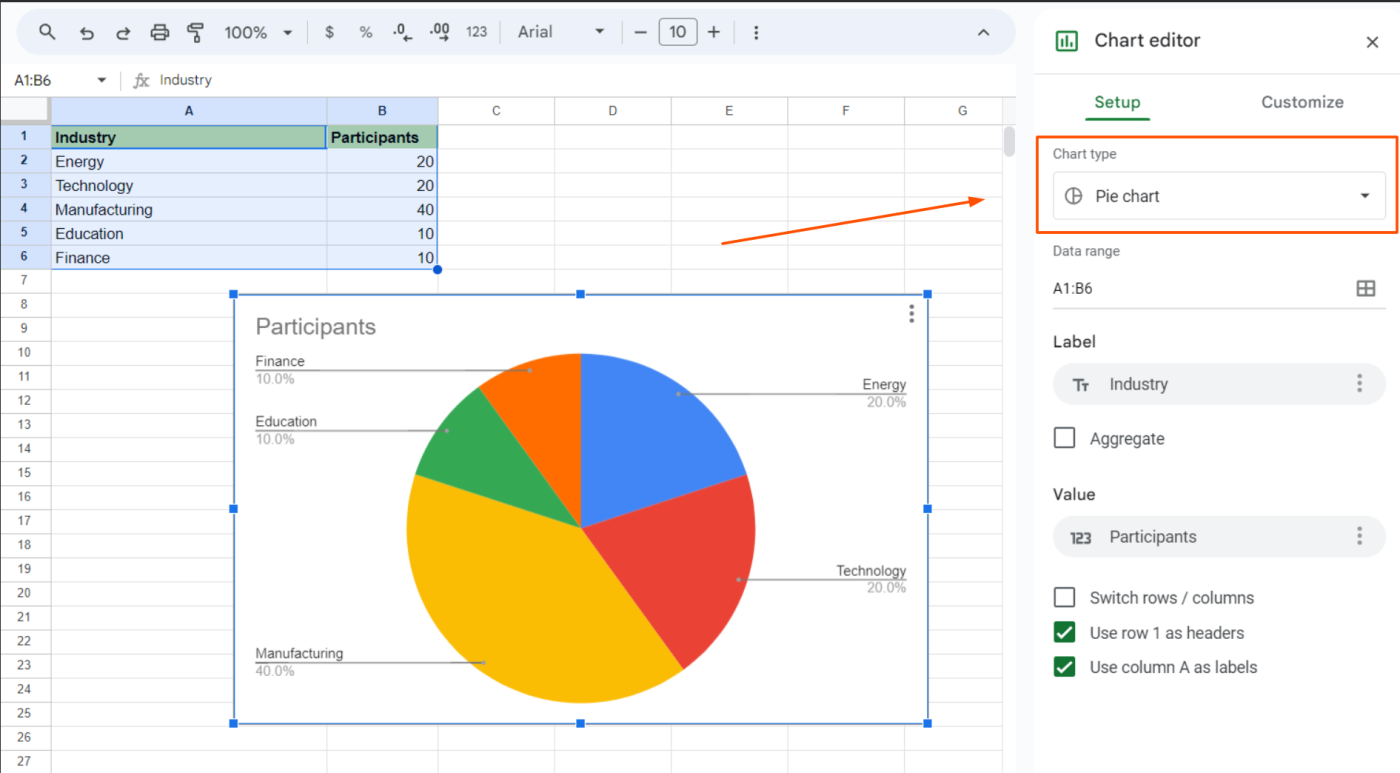Viewport: 1400px width, 773px height.
Task: Open the chart's three-dot menu
Action: (911, 314)
